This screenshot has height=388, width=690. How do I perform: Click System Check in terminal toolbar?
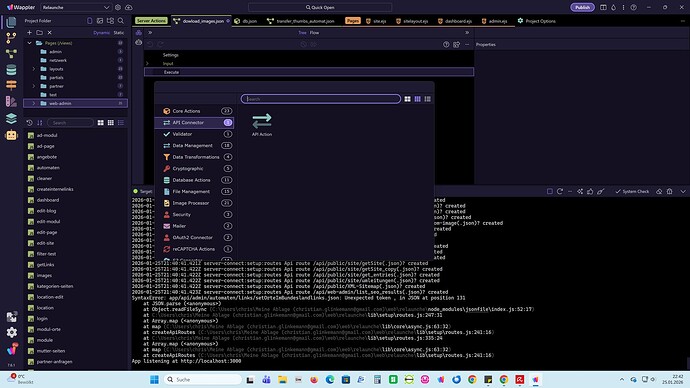click(x=632, y=191)
